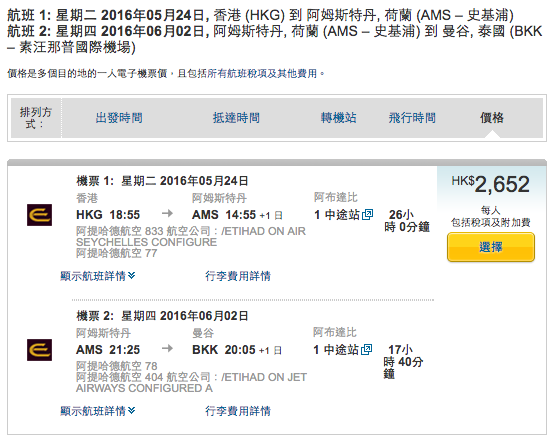Viewport: 554px width, 441px height.
Task: Open stopover popup icon for ticket 1
Action: coord(367,214)
